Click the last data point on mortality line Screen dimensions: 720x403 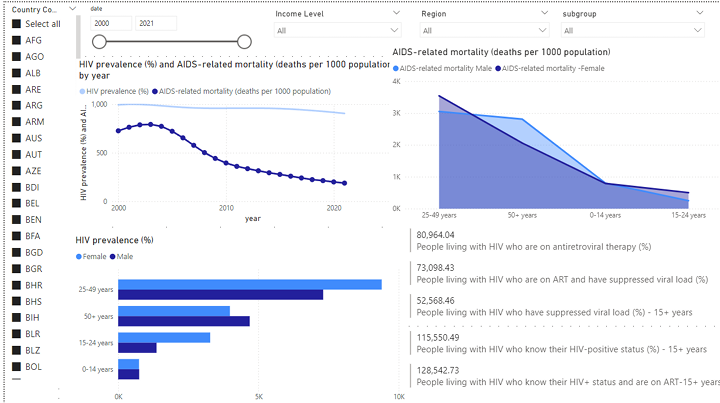point(344,183)
